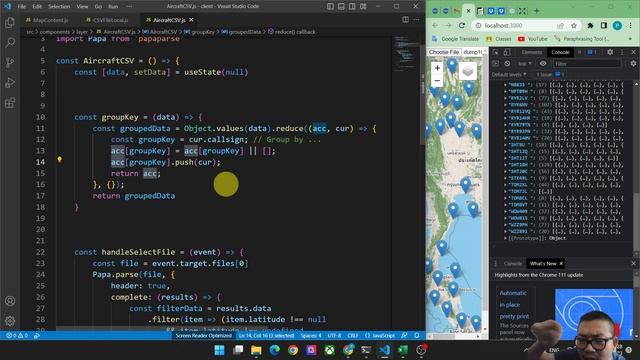This screenshot has width=640, height=360.
Task: Open the Chrome profile avatar P
Action: coord(617,26)
